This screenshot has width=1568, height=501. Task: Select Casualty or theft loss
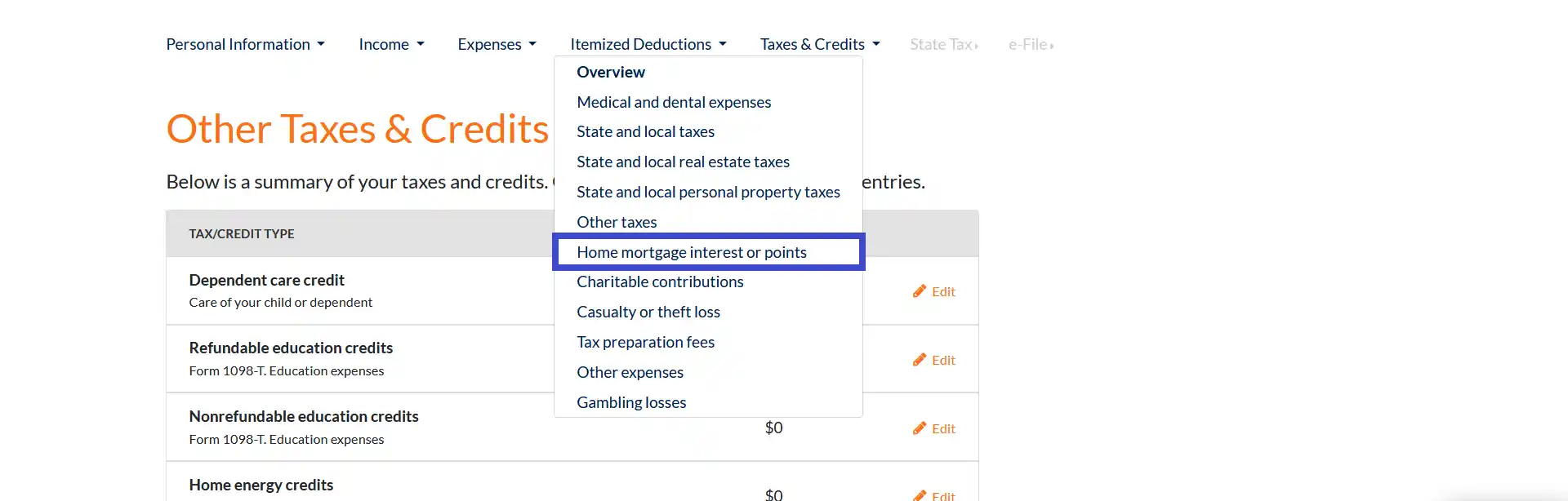pos(648,312)
